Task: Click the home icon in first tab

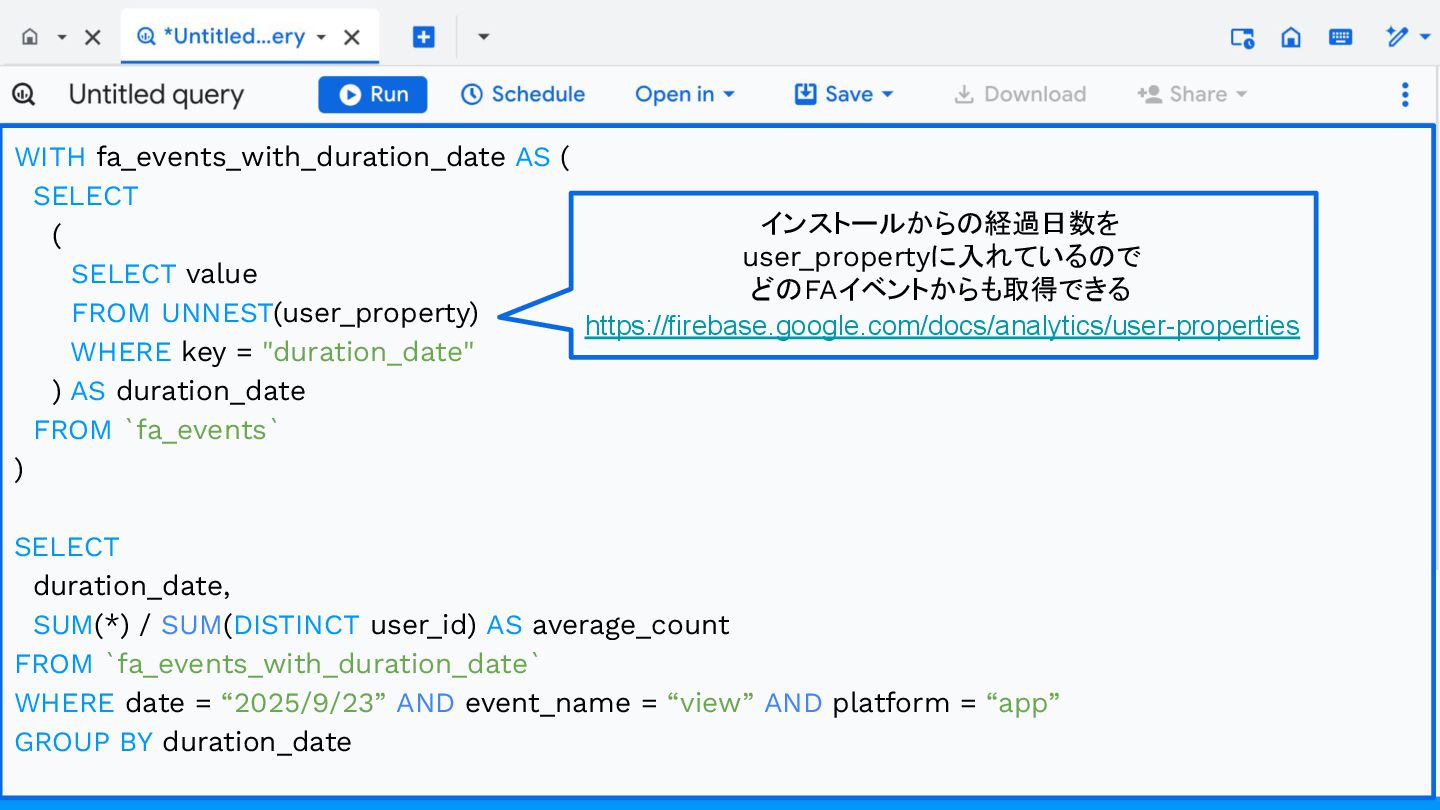Action: [x=30, y=37]
